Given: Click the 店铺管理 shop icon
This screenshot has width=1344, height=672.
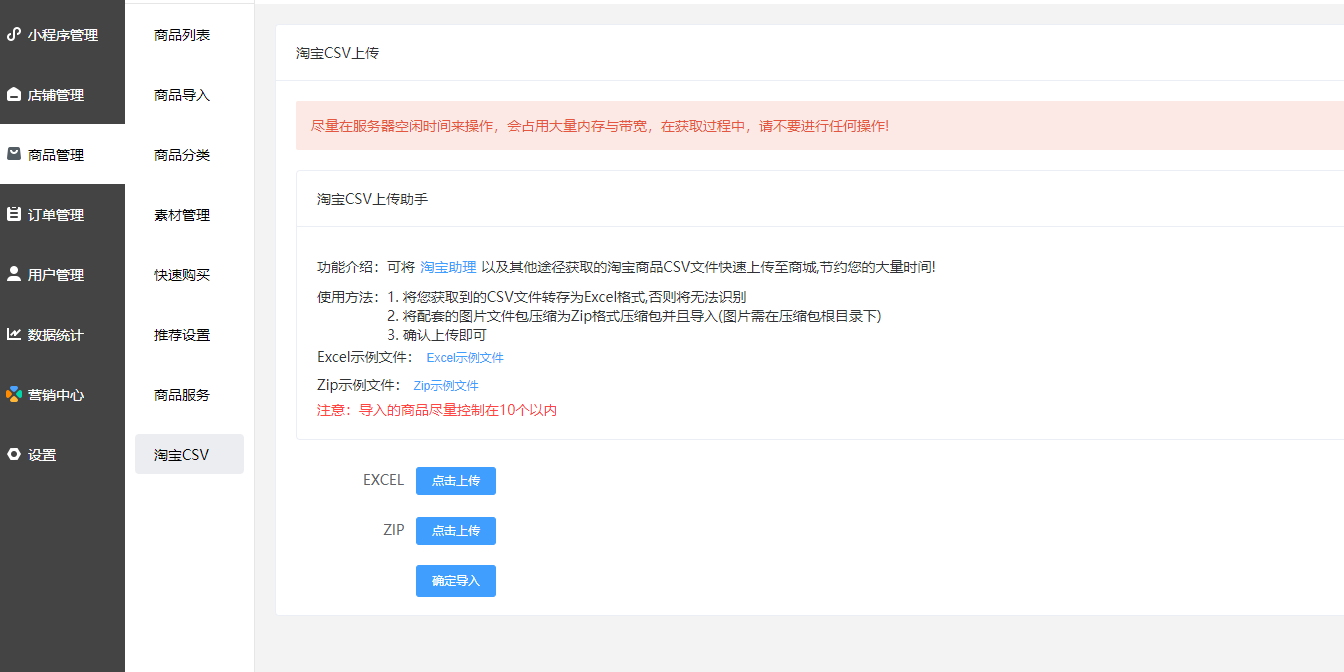Looking at the screenshot, I should [x=14, y=94].
